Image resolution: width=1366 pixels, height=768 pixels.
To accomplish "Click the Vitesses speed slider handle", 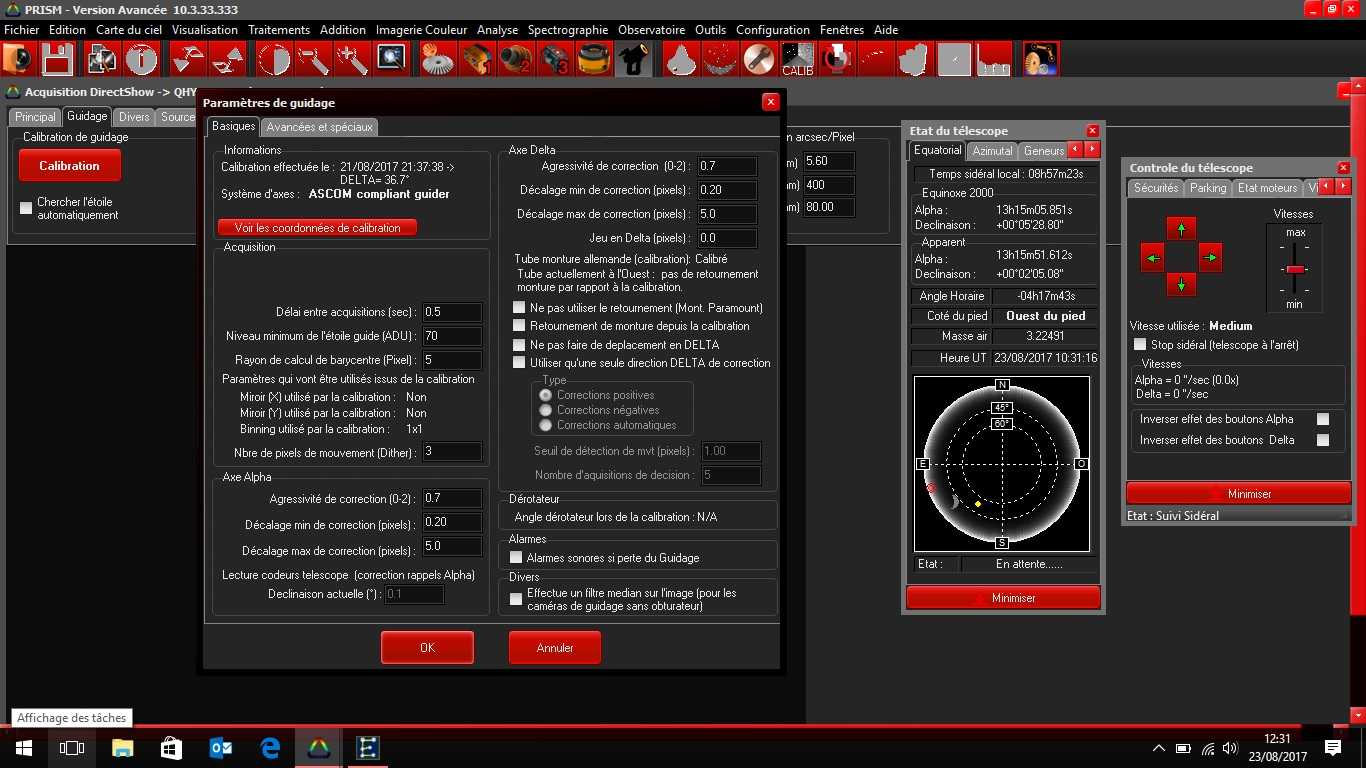I will (x=1295, y=270).
